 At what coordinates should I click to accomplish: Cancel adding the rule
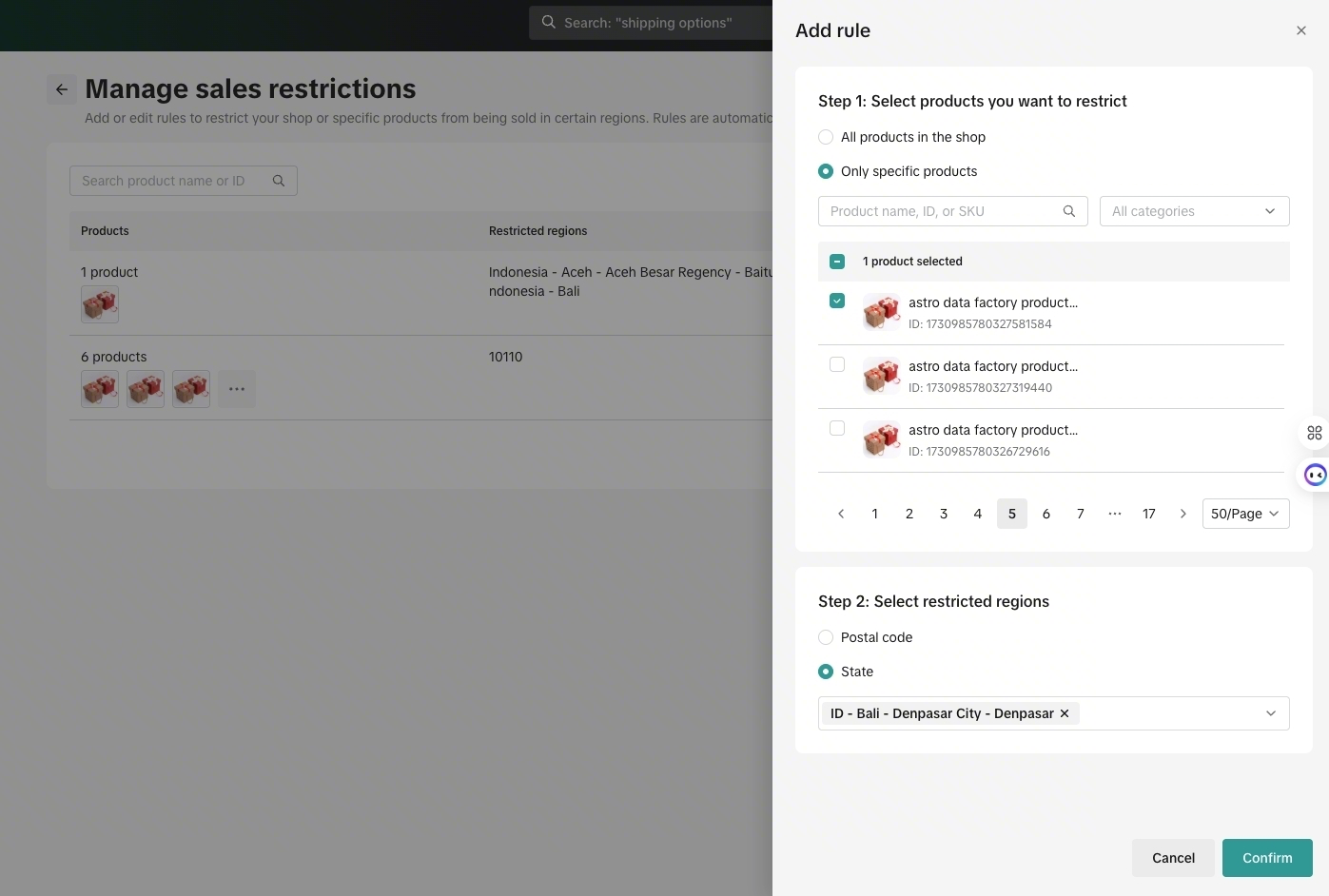(x=1172, y=858)
